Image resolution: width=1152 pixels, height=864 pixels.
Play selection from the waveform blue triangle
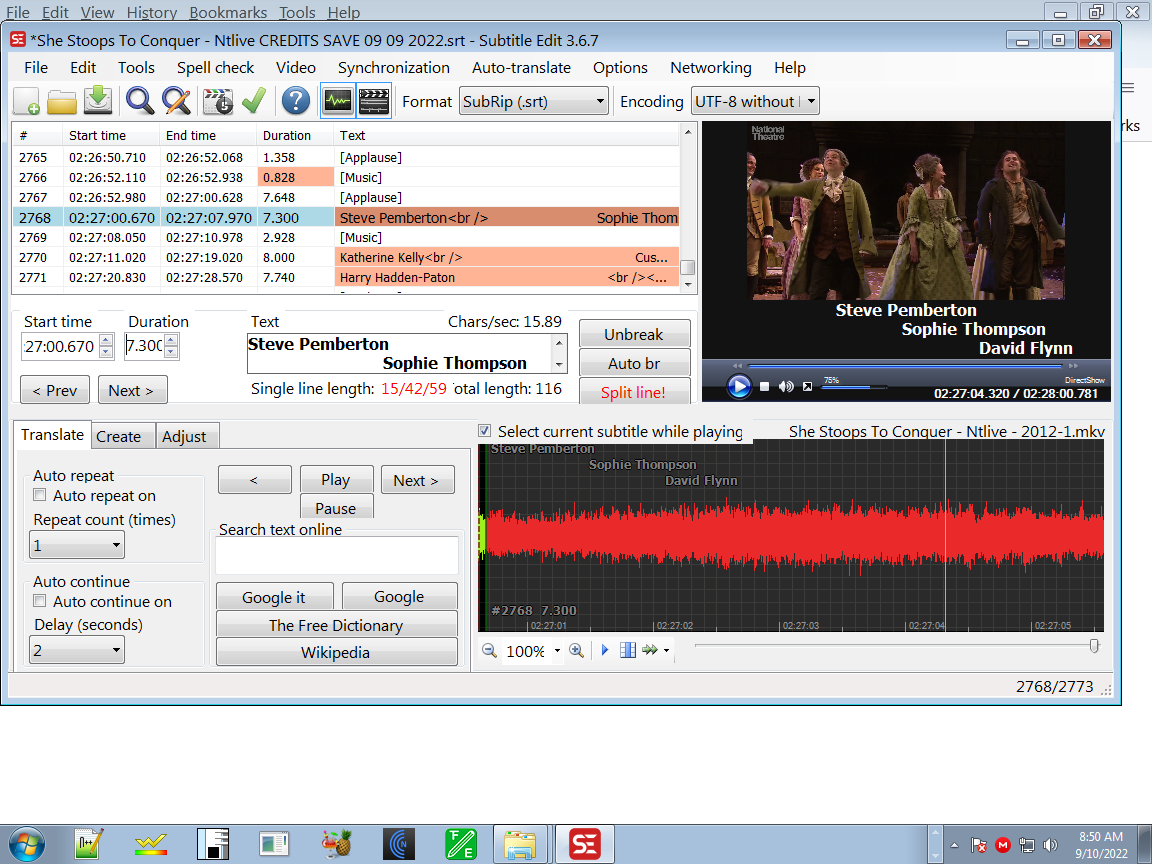click(x=605, y=649)
